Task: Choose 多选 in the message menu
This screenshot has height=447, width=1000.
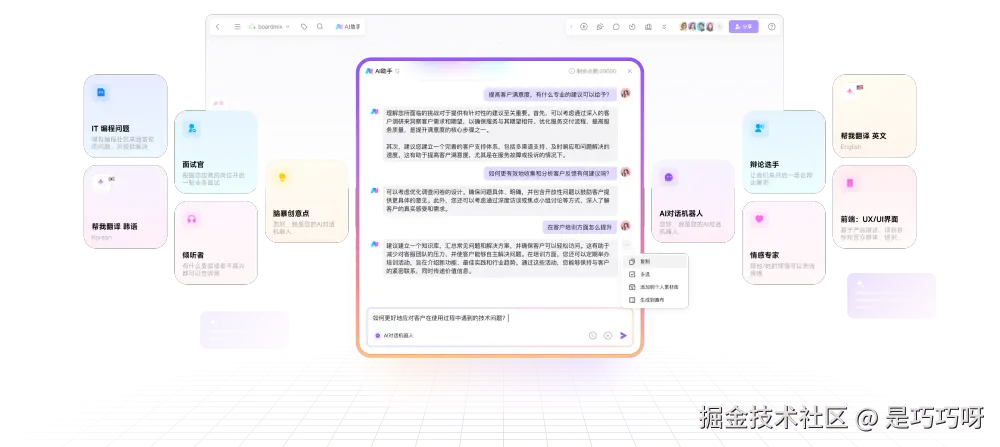Action: point(654,274)
